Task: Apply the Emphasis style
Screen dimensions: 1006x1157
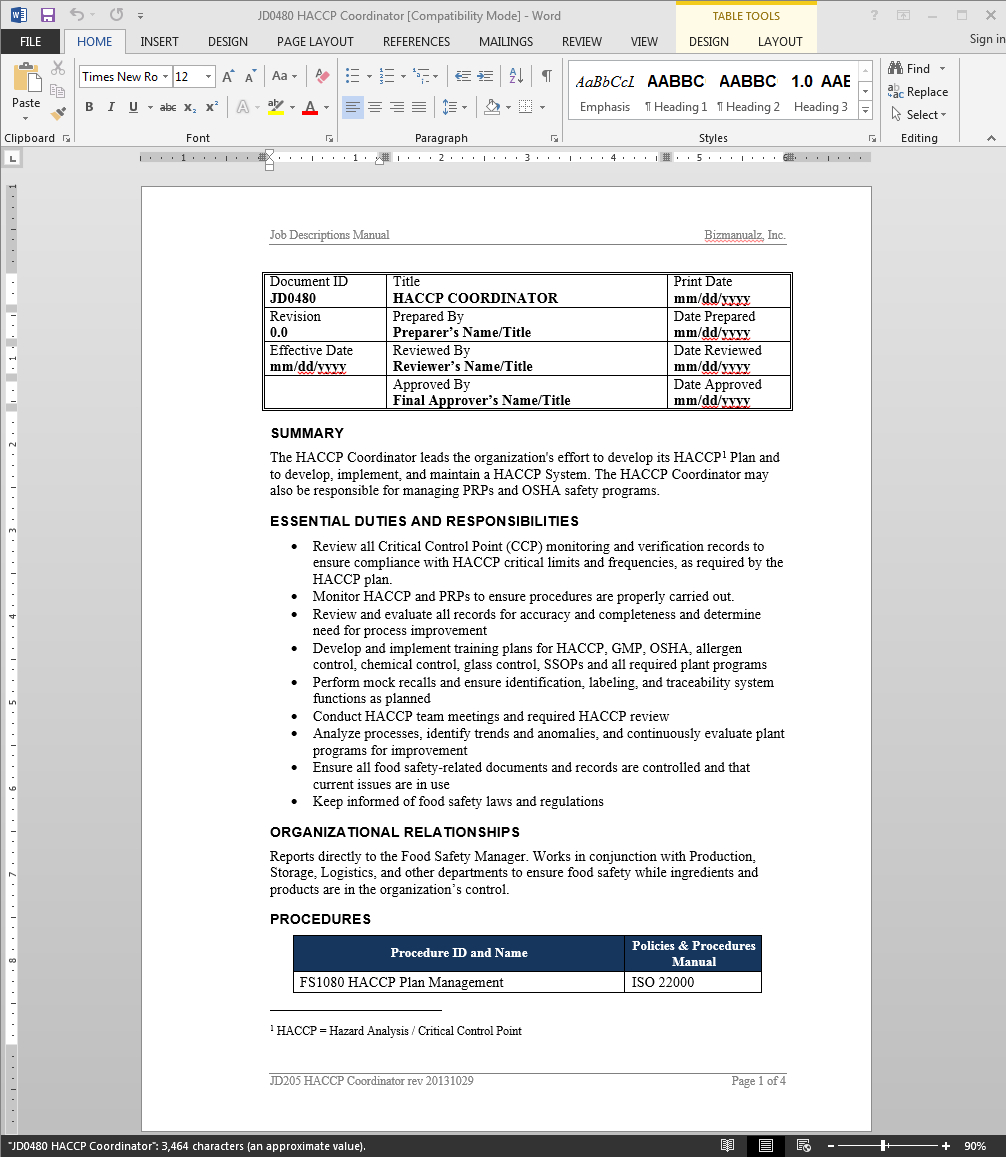Action: coord(605,91)
